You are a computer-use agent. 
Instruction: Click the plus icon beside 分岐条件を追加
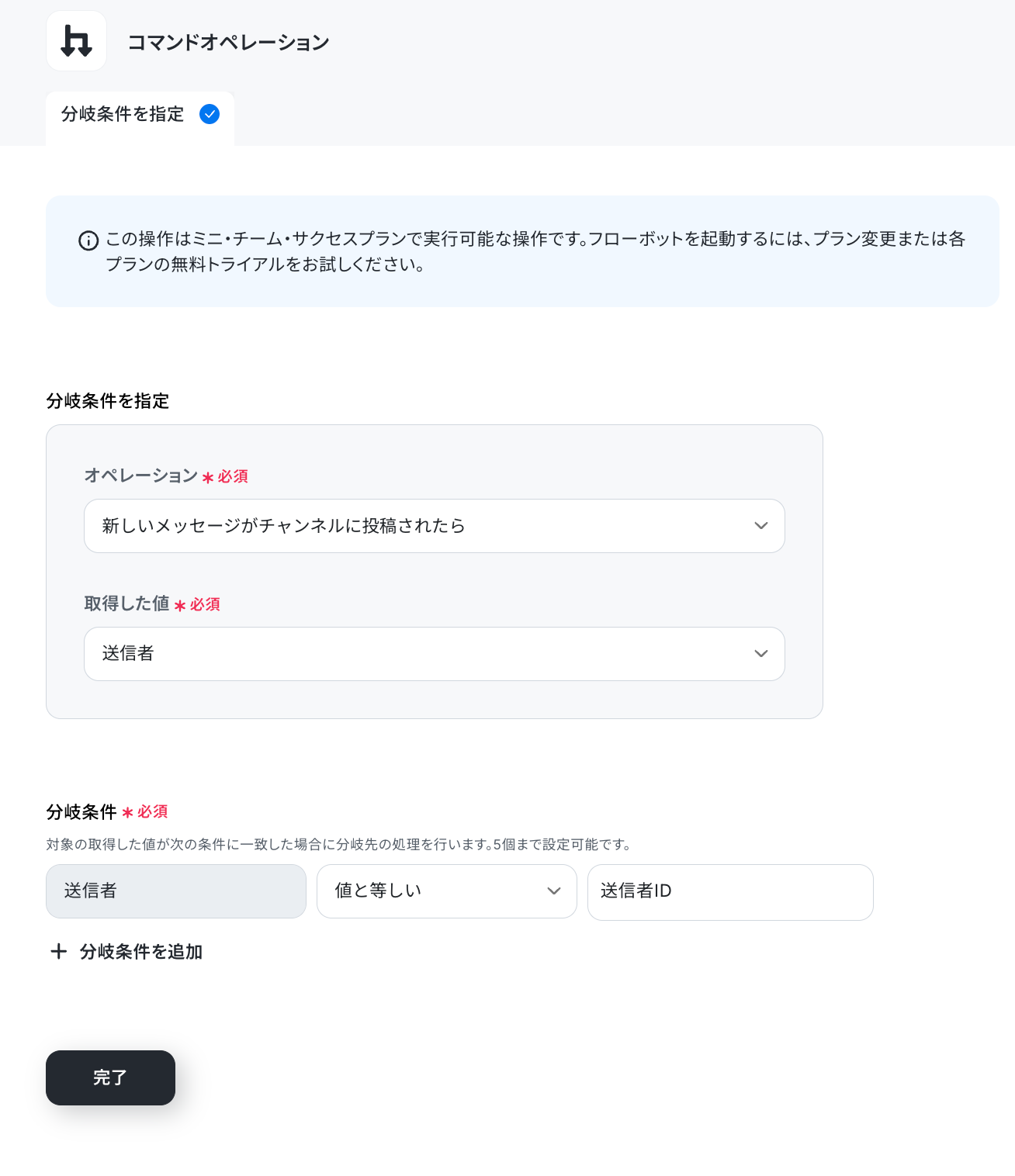pos(58,951)
